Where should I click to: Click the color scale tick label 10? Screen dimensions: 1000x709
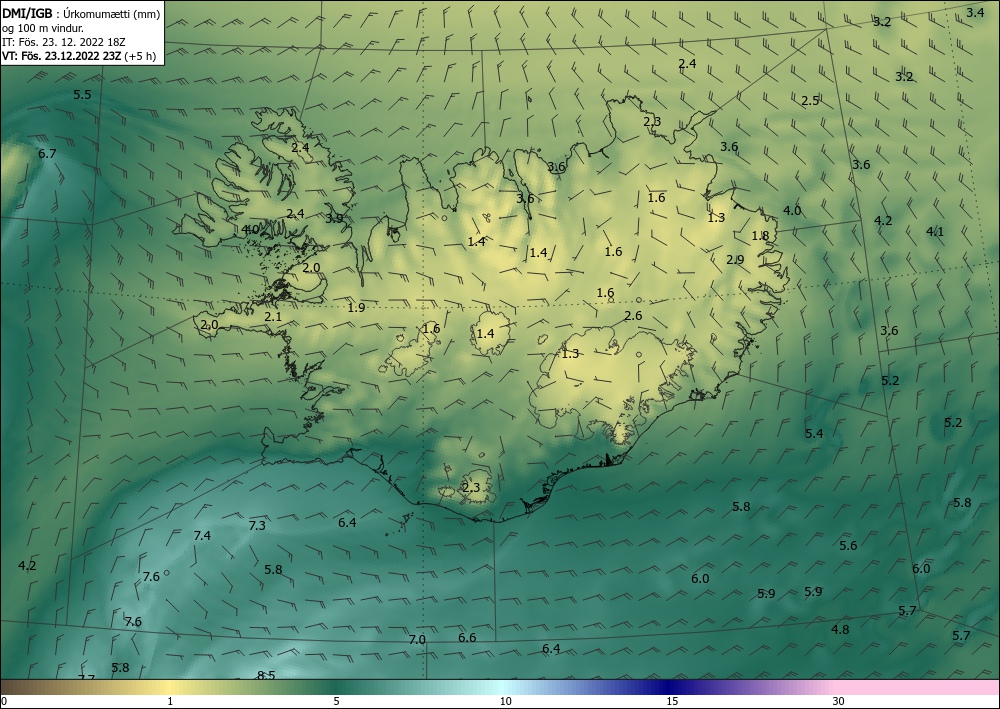[x=505, y=701]
